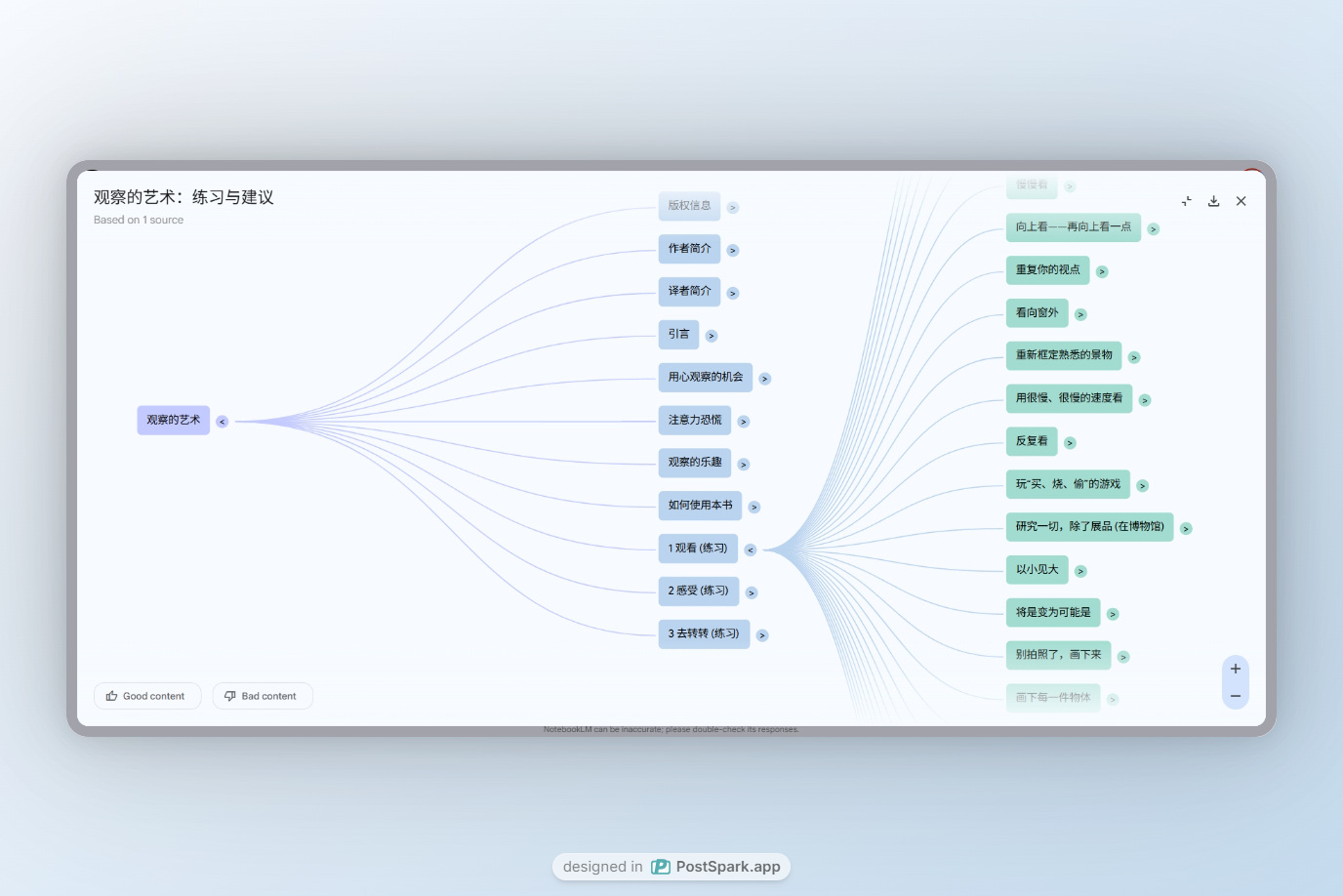This screenshot has width=1343, height=896.
Task: Open the 如何使用本书 node
Action: coord(700,506)
